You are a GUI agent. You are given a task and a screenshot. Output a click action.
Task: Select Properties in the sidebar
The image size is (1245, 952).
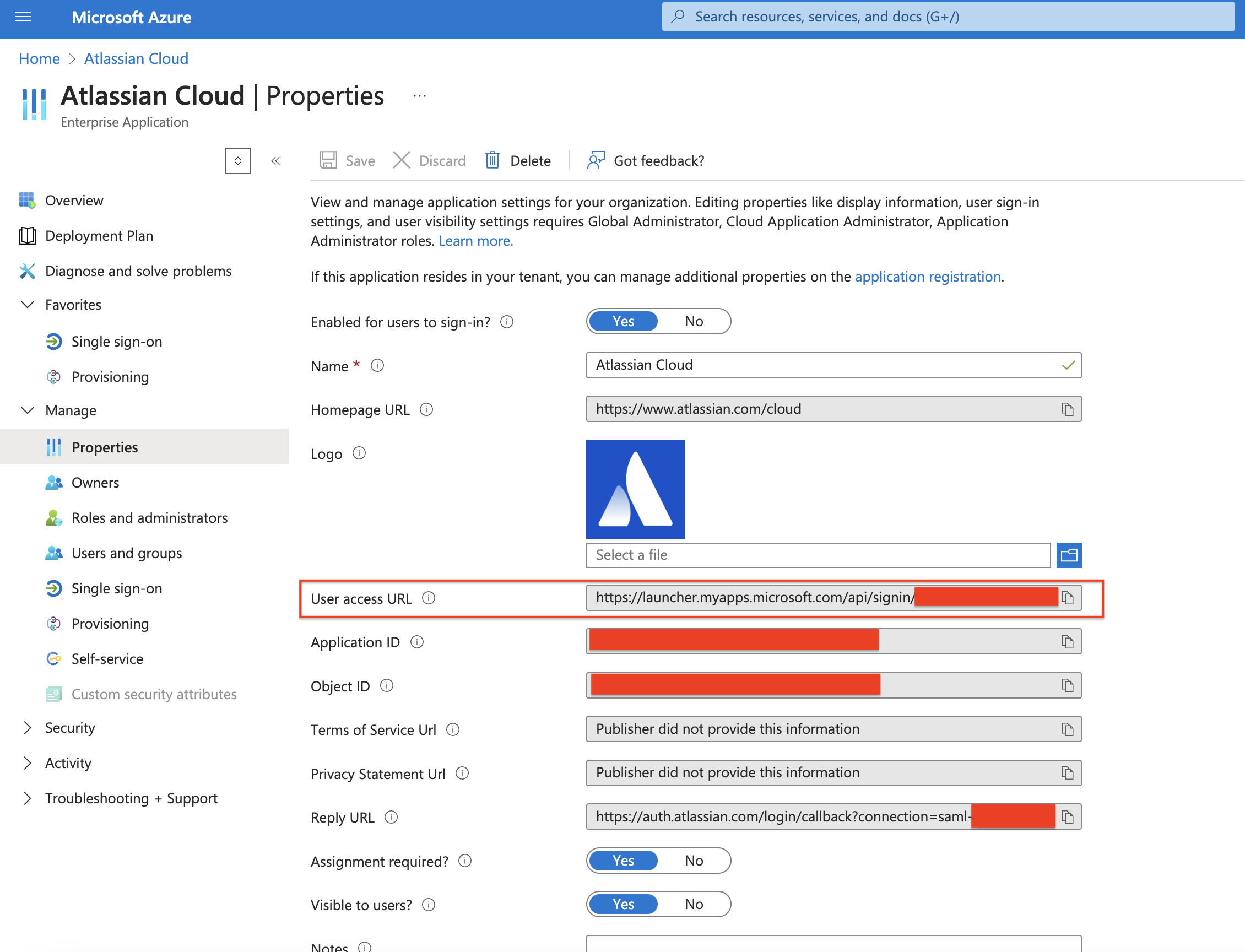[x=144, y=447]
